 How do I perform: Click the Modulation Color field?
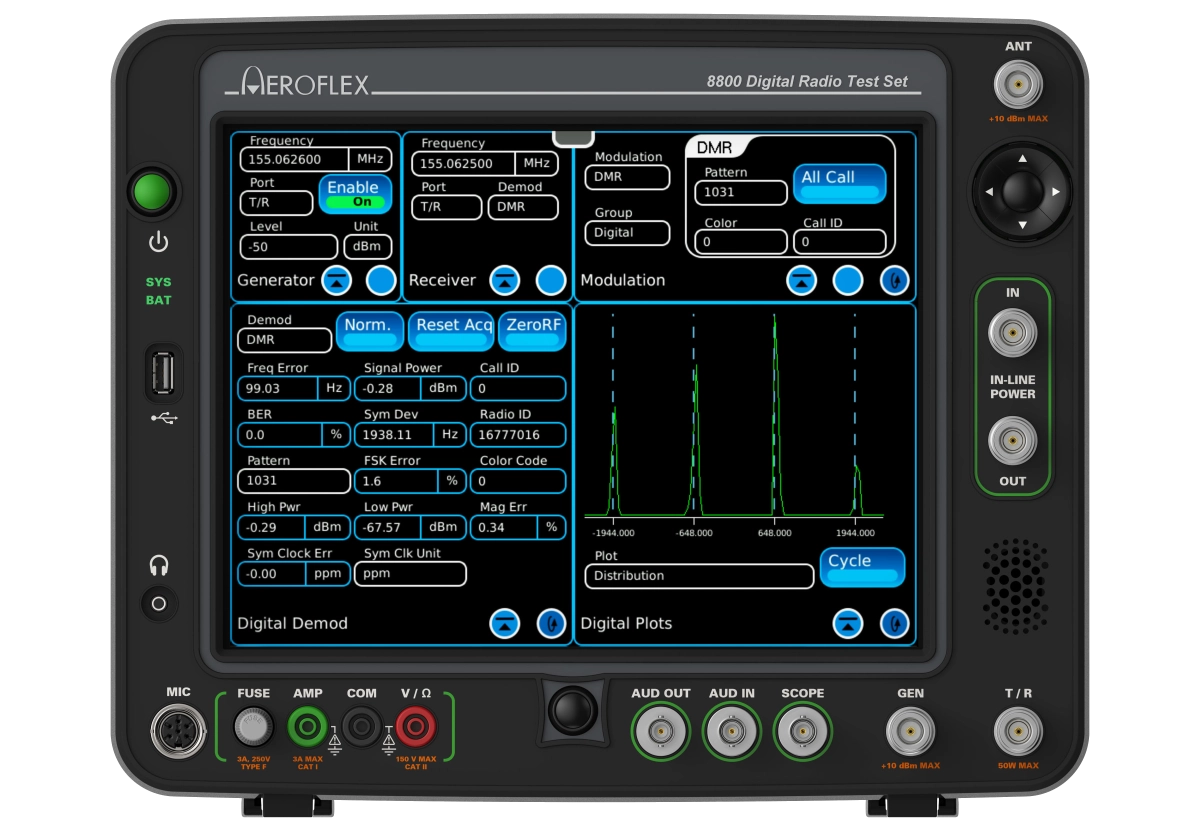[740, 242]
